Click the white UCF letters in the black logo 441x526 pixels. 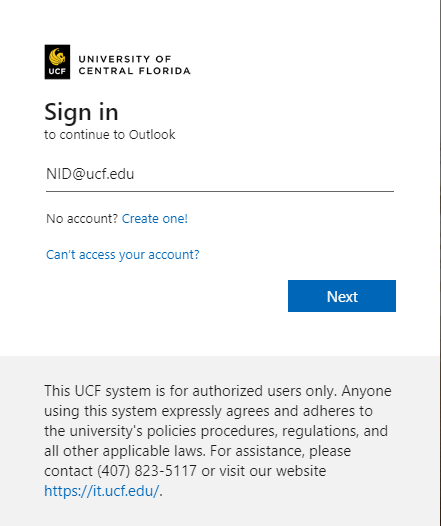(57, 71)
